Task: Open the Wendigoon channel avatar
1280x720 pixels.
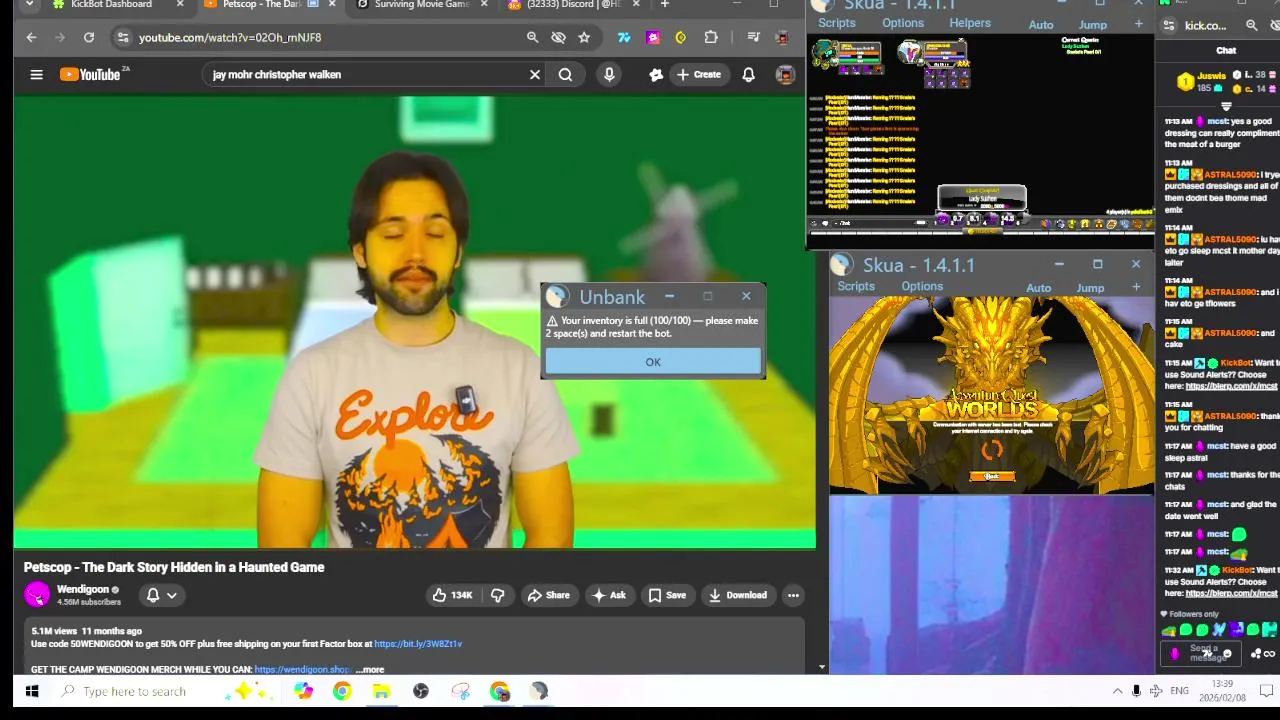Action: pyautogui.click(x=37, y=595)
